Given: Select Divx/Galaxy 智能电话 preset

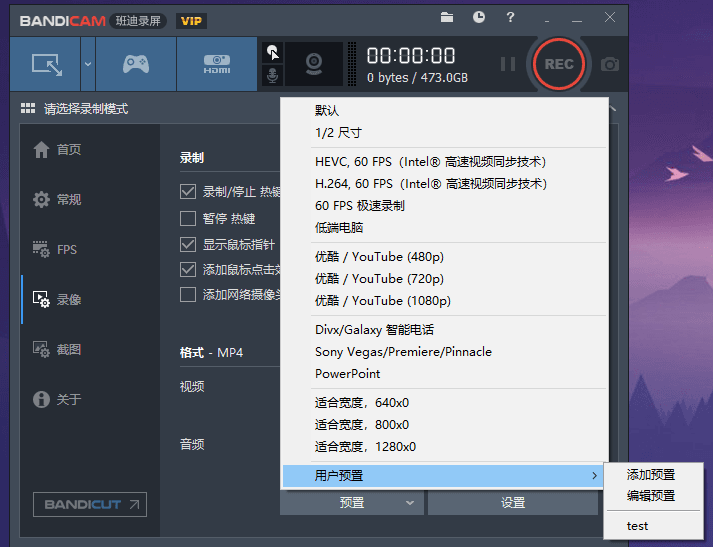Looking at the screenshot, I should click(x=444, y=330).
